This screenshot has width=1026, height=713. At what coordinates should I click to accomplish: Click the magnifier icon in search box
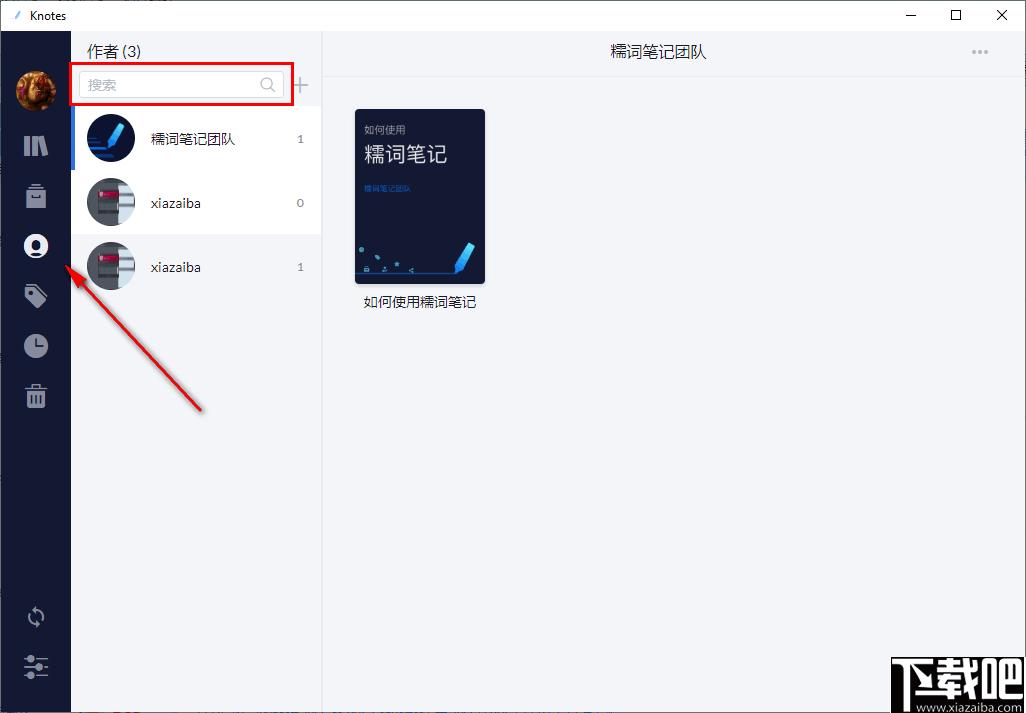tap(268, 84)
